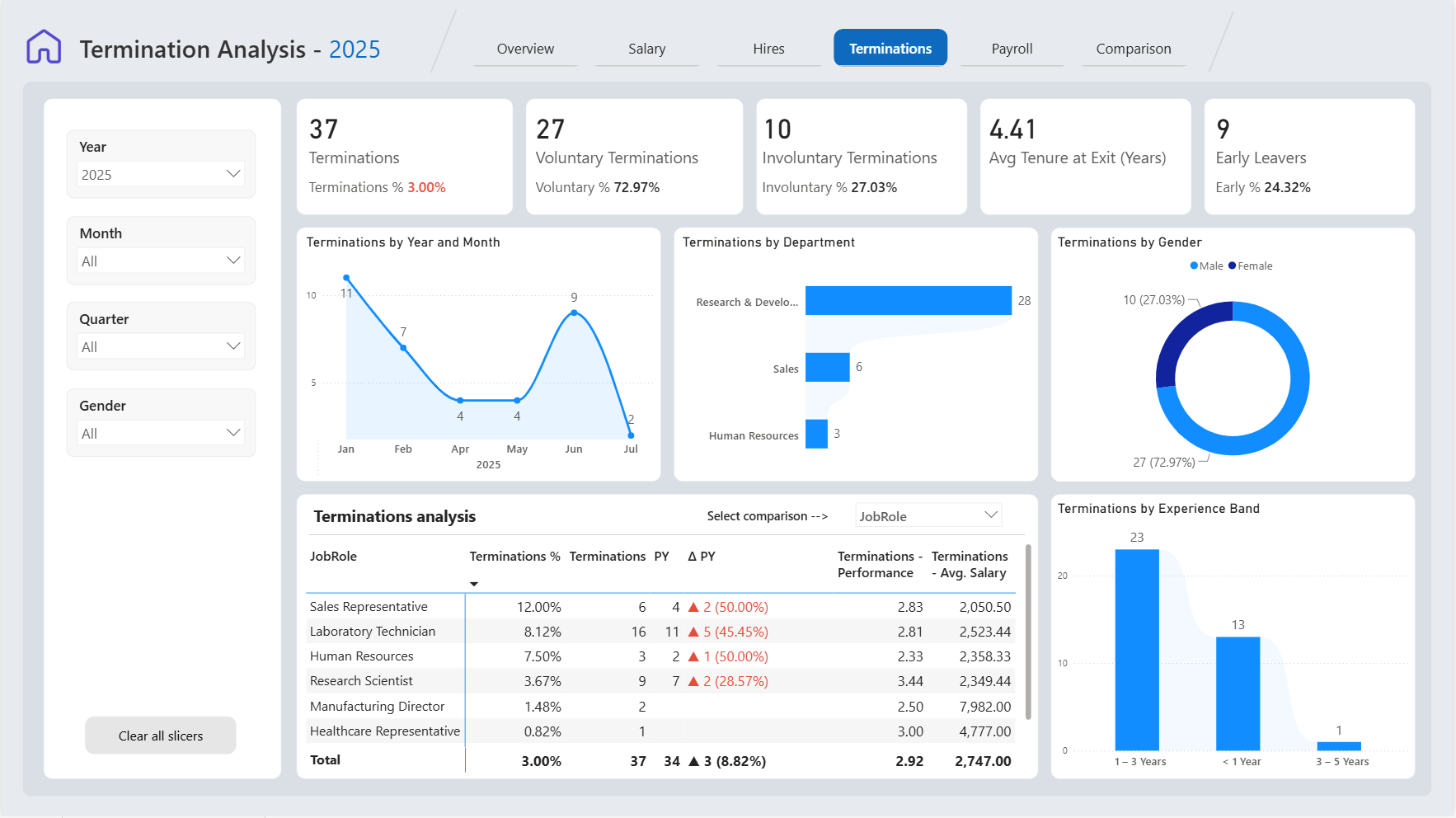The height and width of the screenshot is (818, 1456).
Task: Click the red up-arrow in Sales Representative row
Action: coord(693,607)
